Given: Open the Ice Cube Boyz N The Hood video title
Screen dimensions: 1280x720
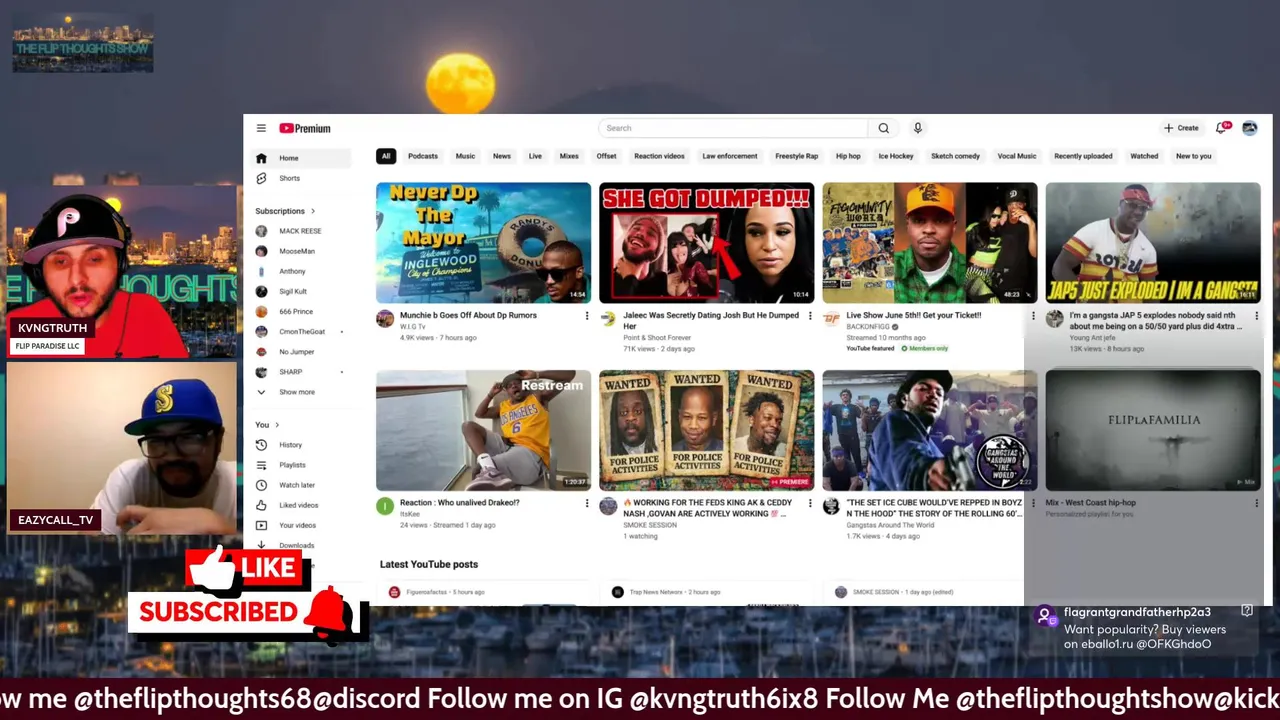Looking at the screenshot, I should point(934,508).
